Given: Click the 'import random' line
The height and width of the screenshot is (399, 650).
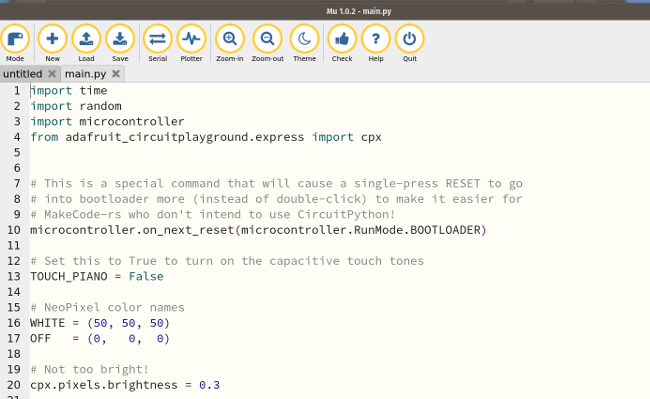Looking at the screenshot, I should point(76,106).
